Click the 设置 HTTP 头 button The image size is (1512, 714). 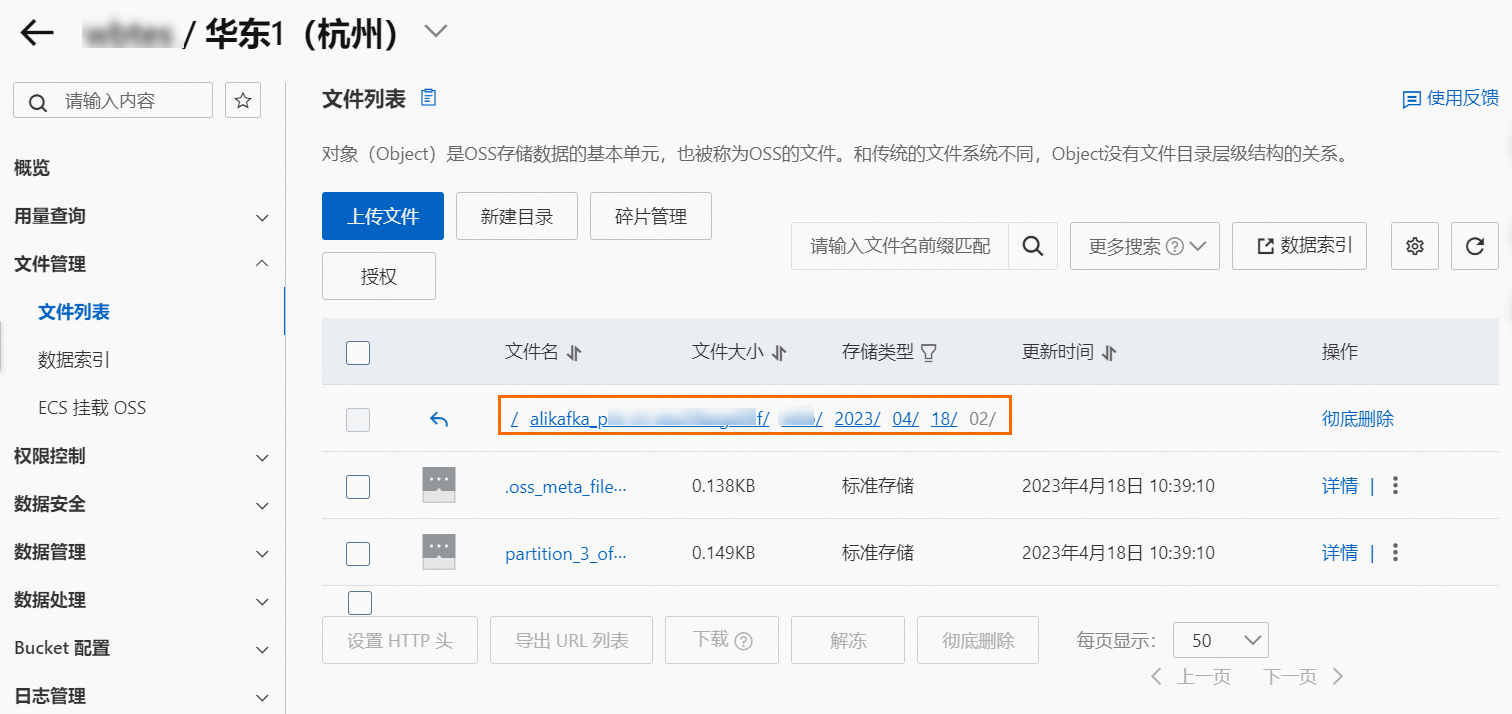click(x=400, y=640)
